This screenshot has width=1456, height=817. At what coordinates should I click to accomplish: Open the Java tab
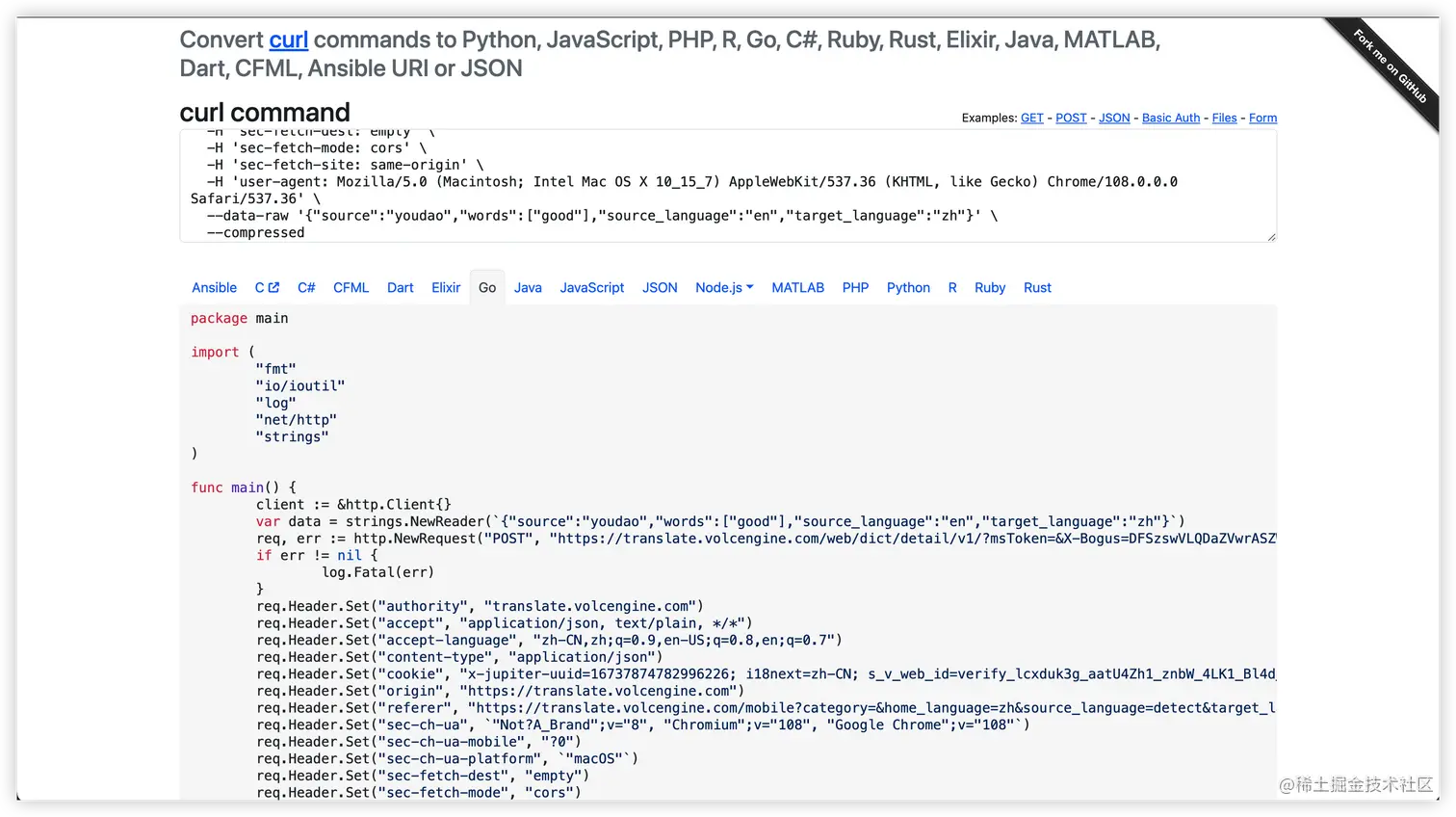(528, 287)
